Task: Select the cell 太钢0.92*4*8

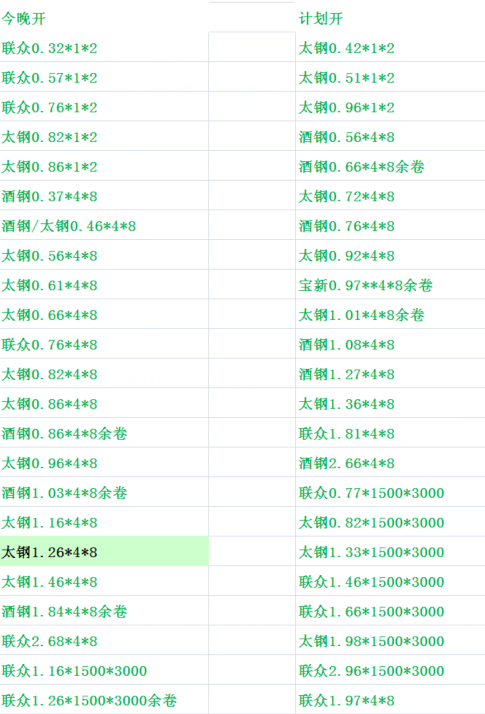Action: (x=390, y=255)
